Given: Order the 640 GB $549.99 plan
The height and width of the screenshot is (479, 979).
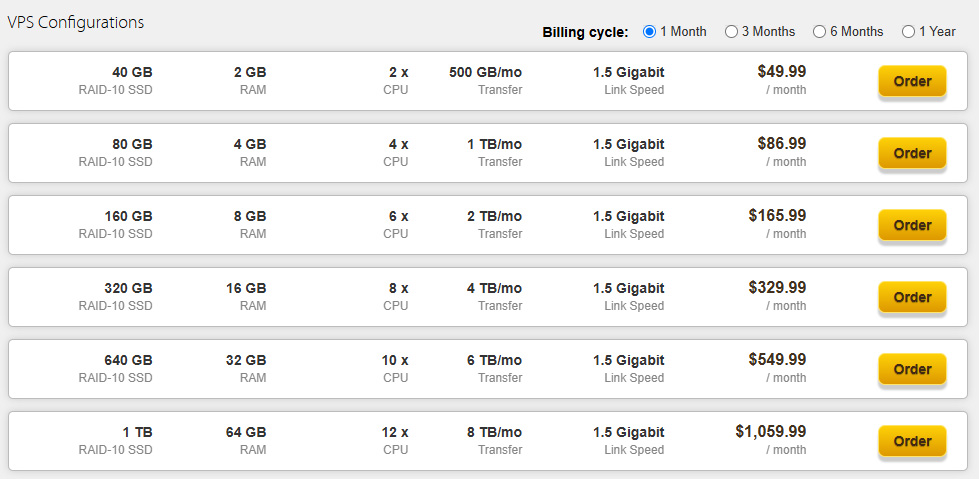Looking at the screenshot, I should [912, 369].
